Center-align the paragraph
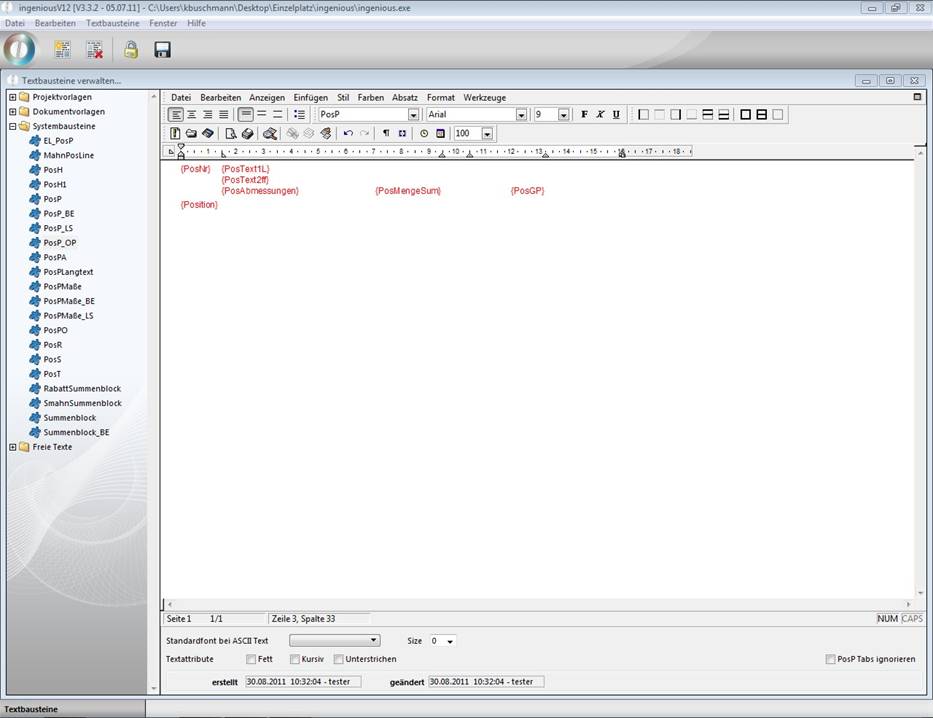Viewport: 933px width, 718px height. (x=191, y=115)
